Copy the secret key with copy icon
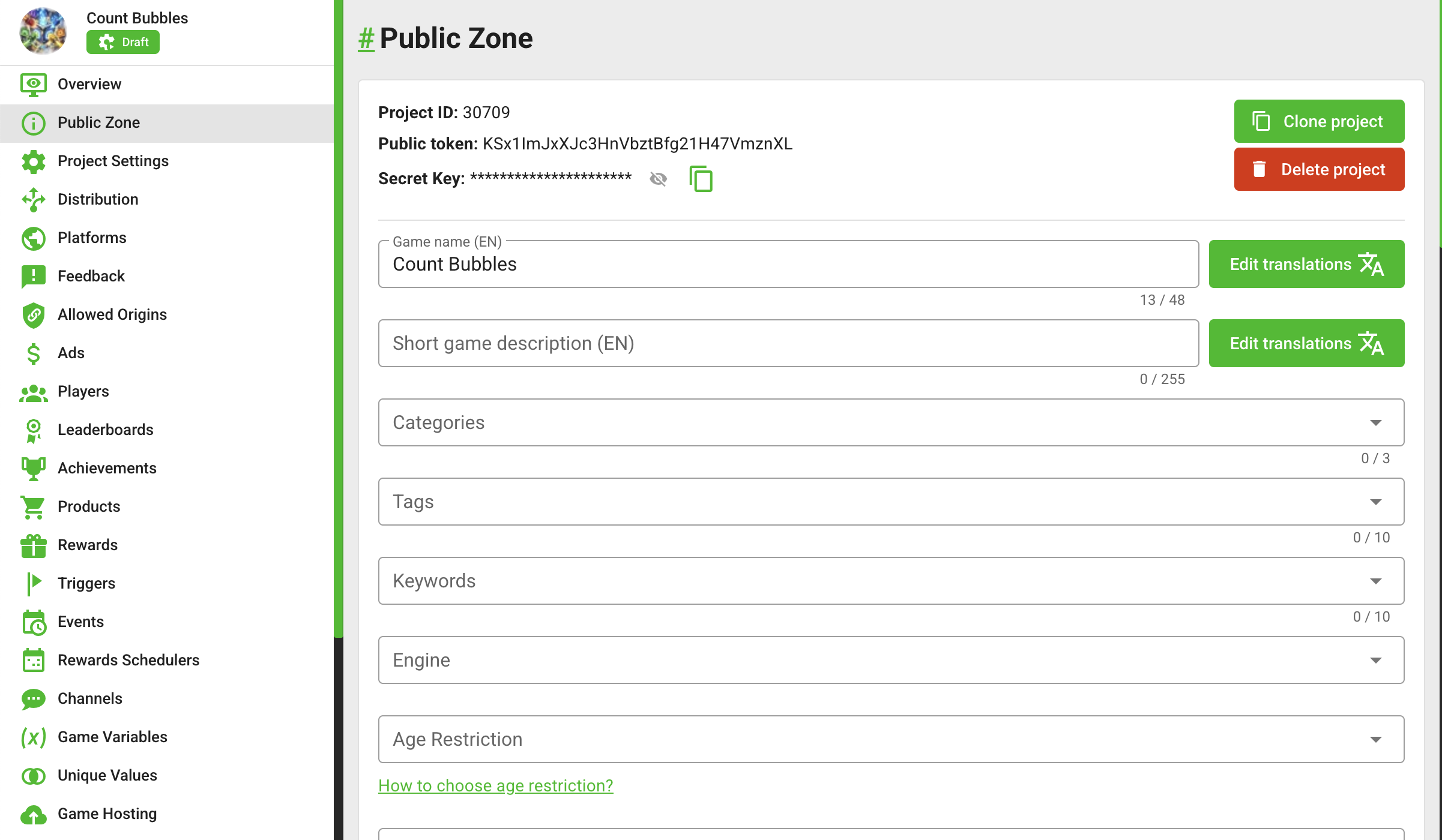 (701, 179)
